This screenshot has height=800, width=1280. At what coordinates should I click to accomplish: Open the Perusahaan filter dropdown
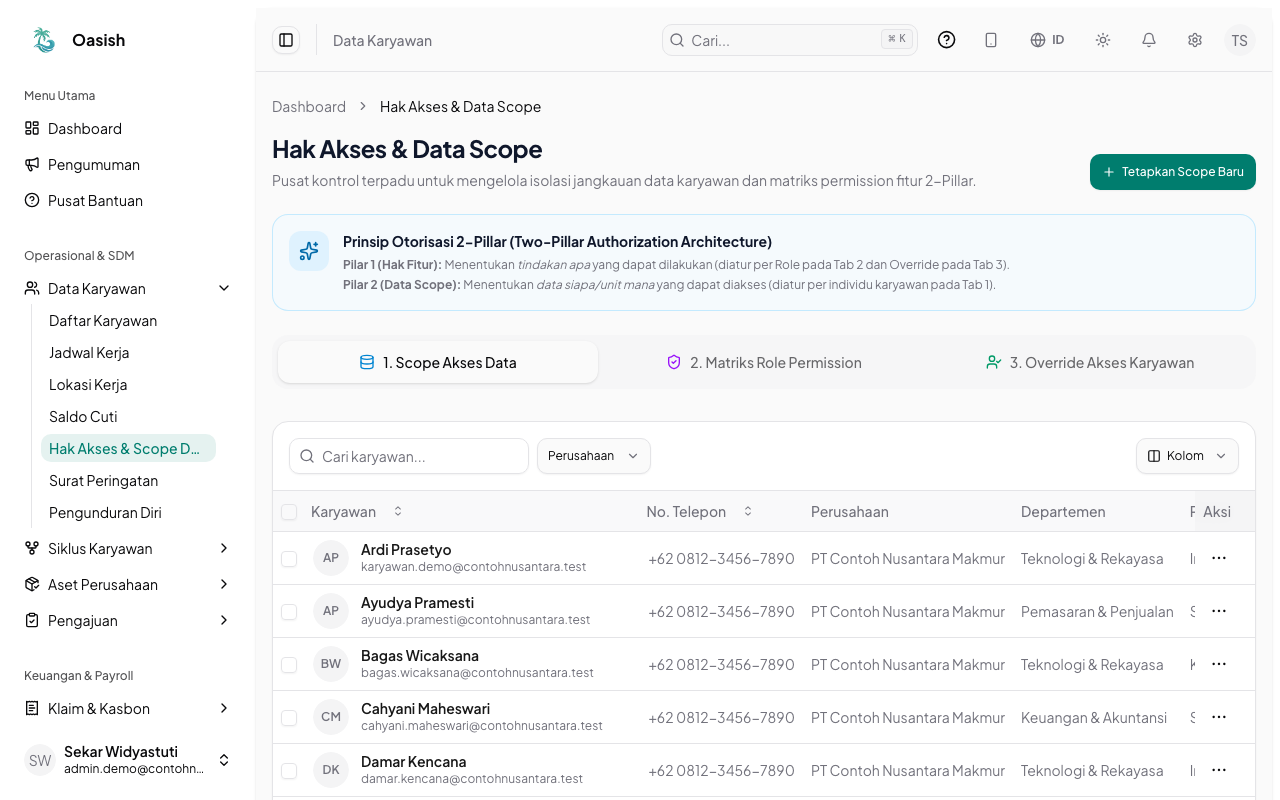(594, 456)
